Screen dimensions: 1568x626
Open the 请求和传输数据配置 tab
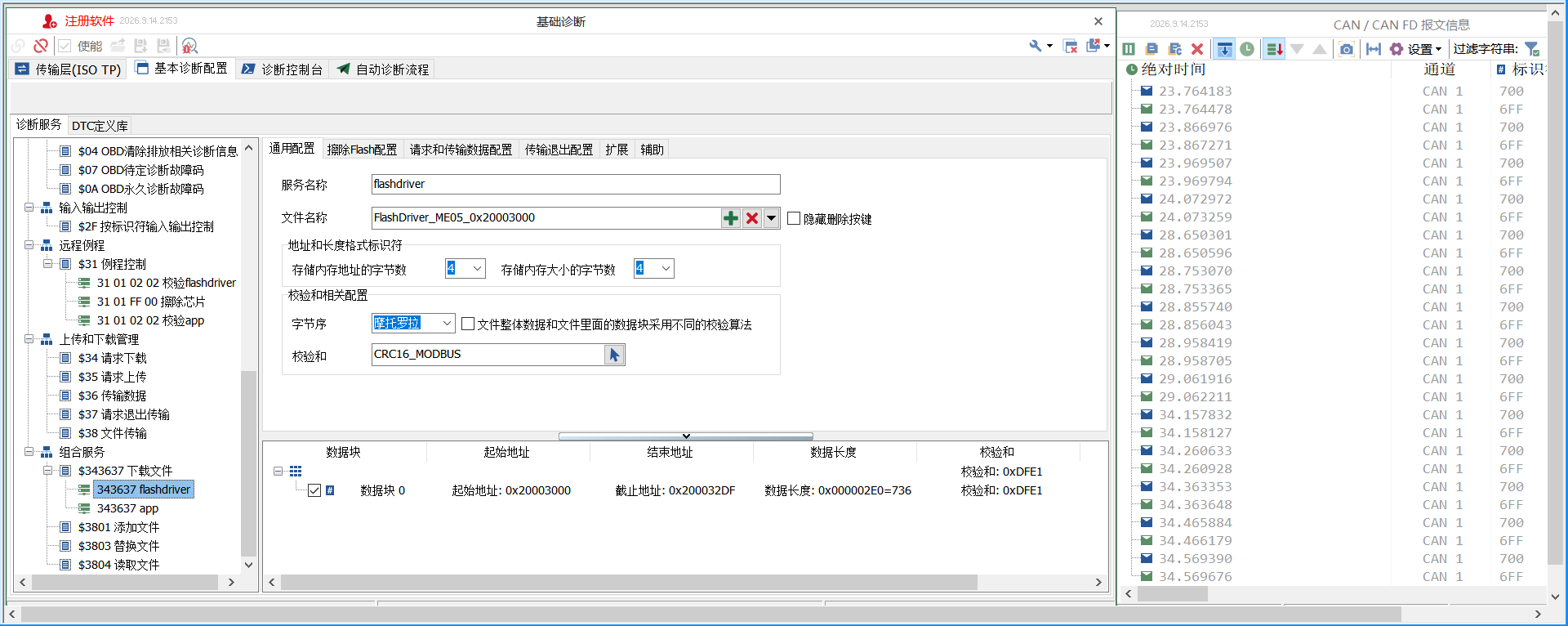(x=461, y=150)
